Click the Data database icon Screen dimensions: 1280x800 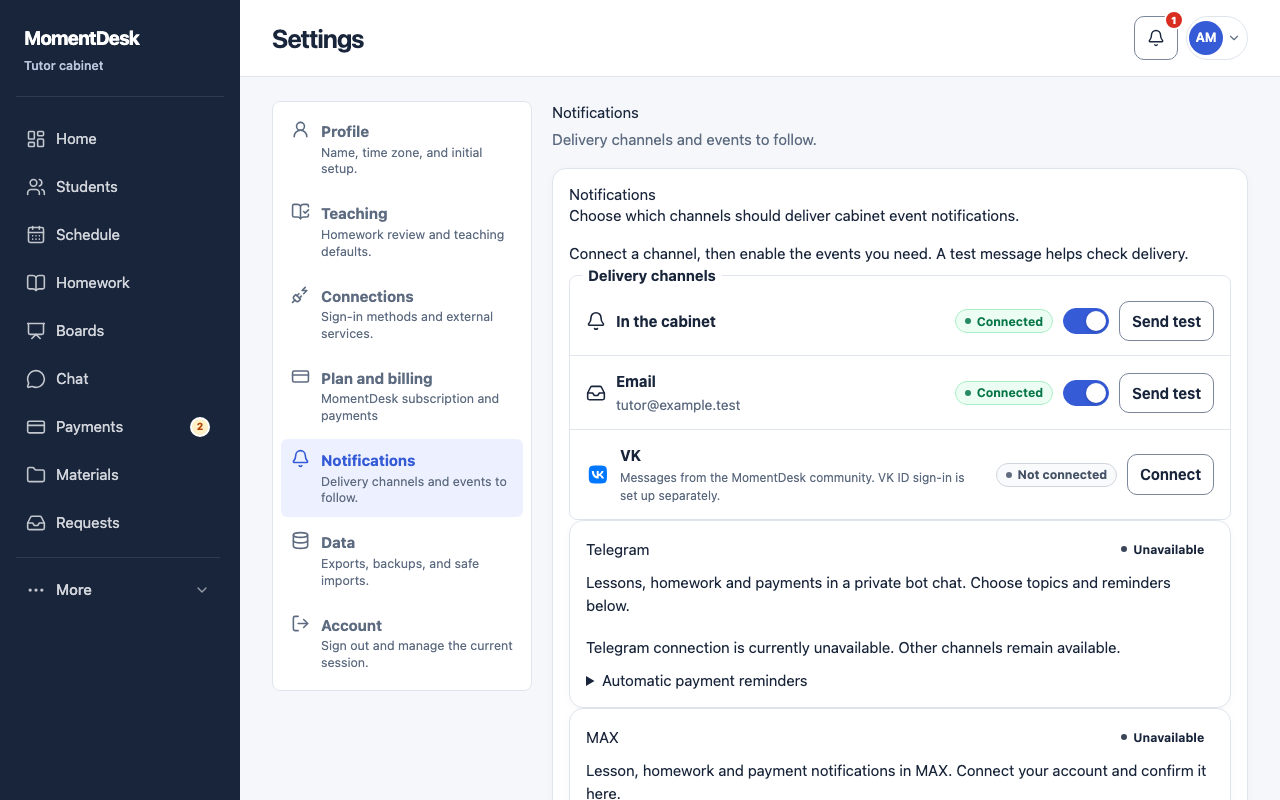(x=300, y=541)
